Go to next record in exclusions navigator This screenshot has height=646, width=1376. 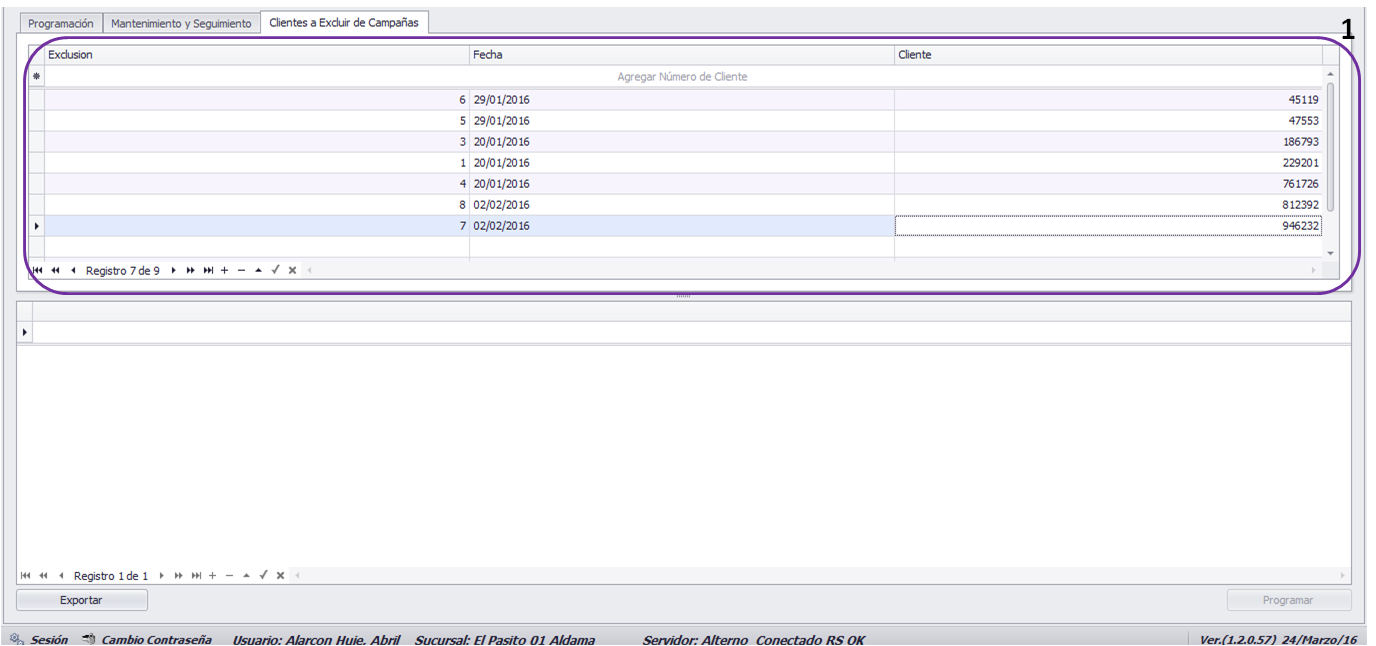[174, 270]
